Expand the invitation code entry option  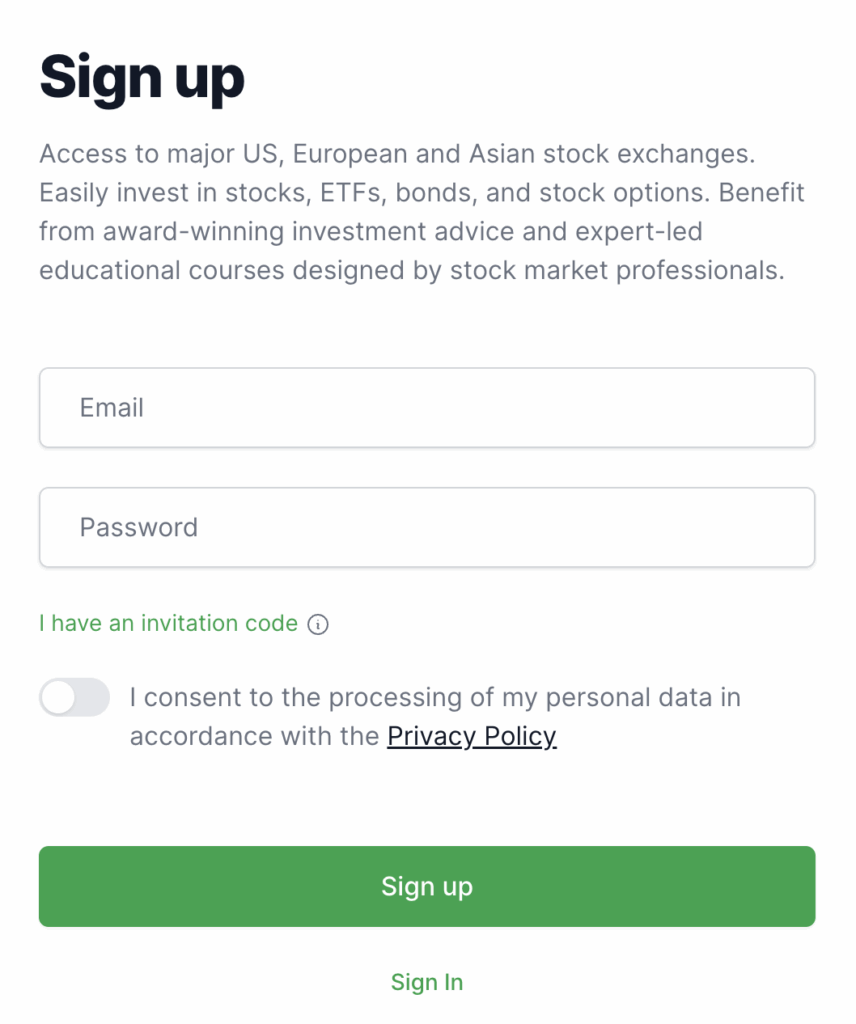coord(168,624)
